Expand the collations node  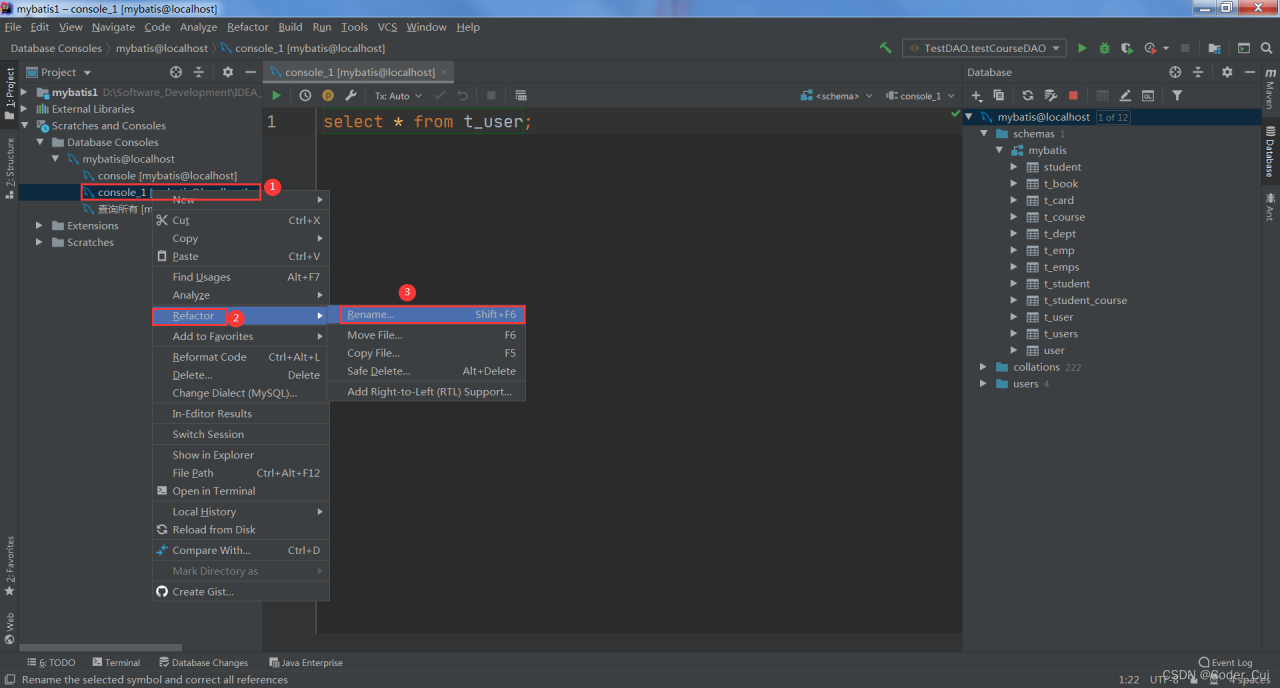click(x=984, y=367)
